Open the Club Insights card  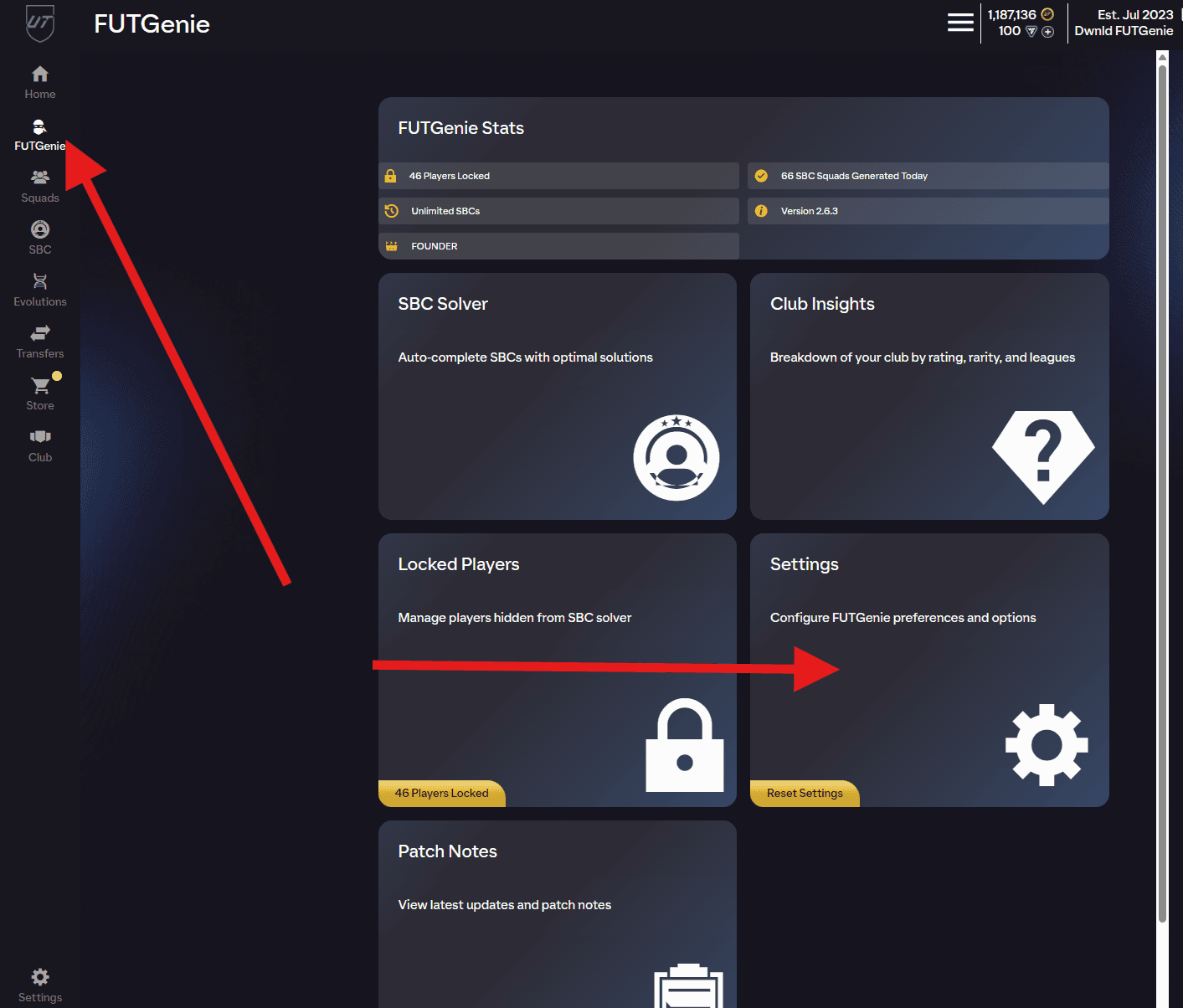point(929,396)
